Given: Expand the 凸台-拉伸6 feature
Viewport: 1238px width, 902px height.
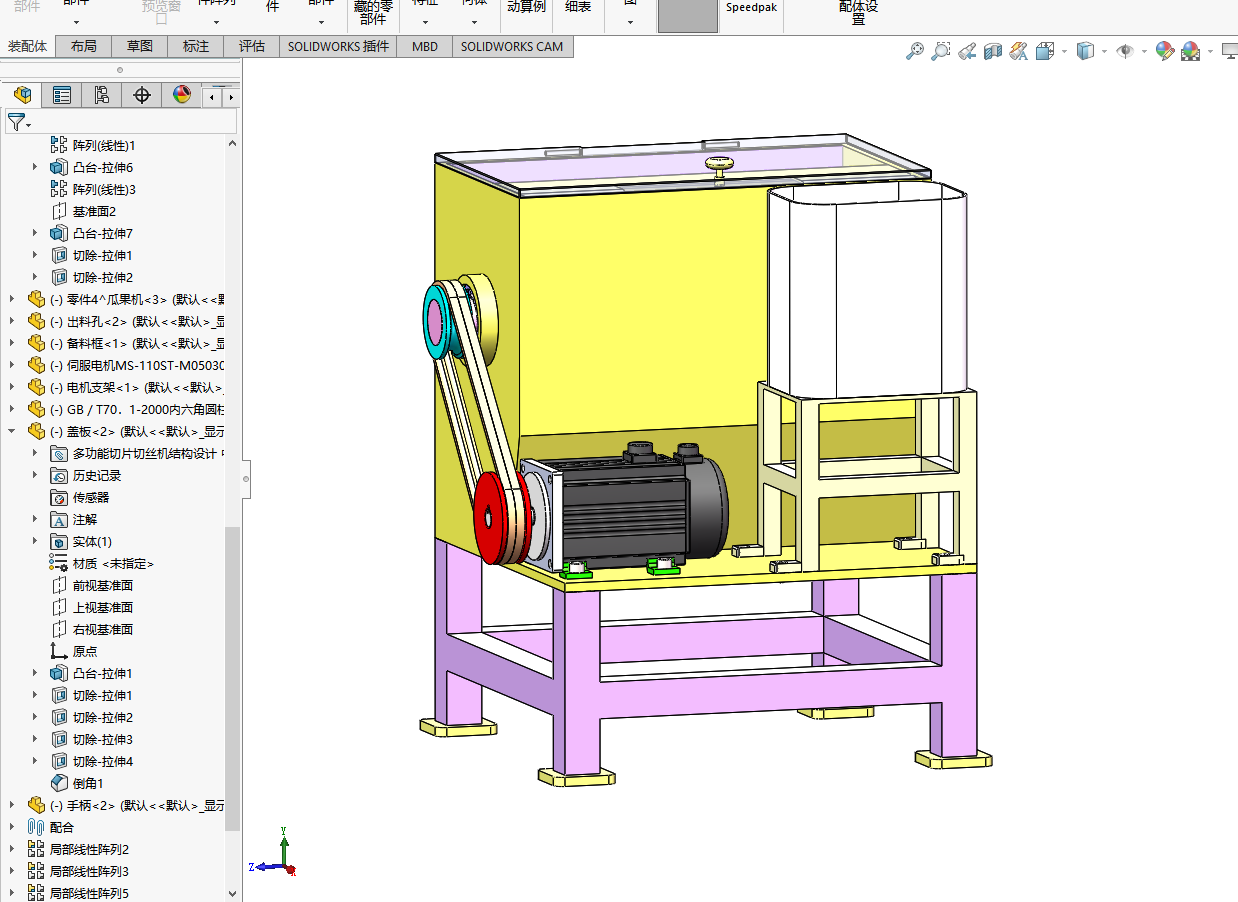Looking at the screenshot, I should point(36,167).
